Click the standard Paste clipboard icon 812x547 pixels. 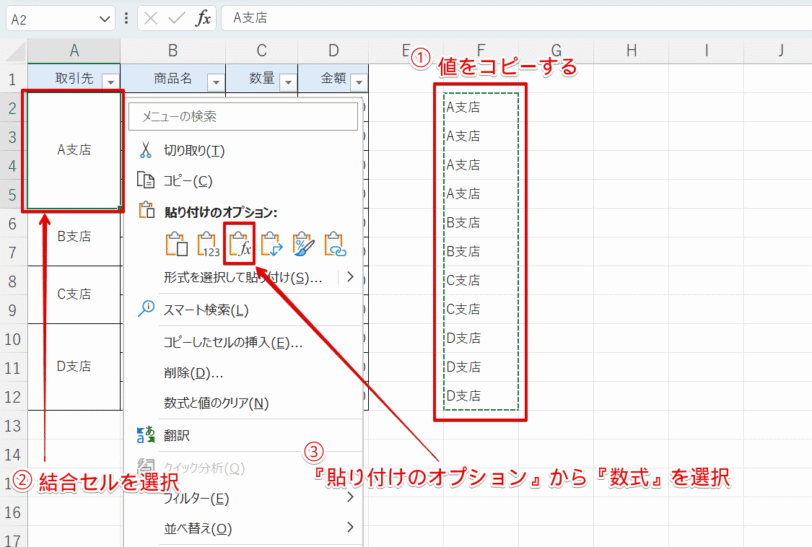click(177, 244)
